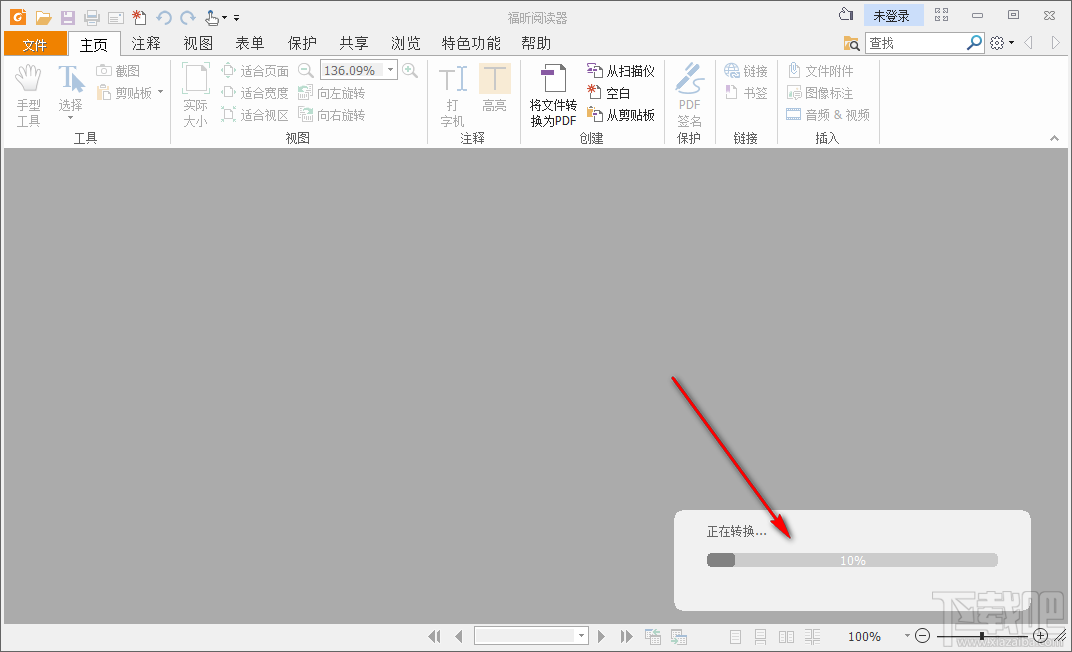Image resolution: width=1072 pixels, height=652 pixels.
Task: Collapse the ribbon with the chevron arrow
Action: click(x=1054, y=138)
